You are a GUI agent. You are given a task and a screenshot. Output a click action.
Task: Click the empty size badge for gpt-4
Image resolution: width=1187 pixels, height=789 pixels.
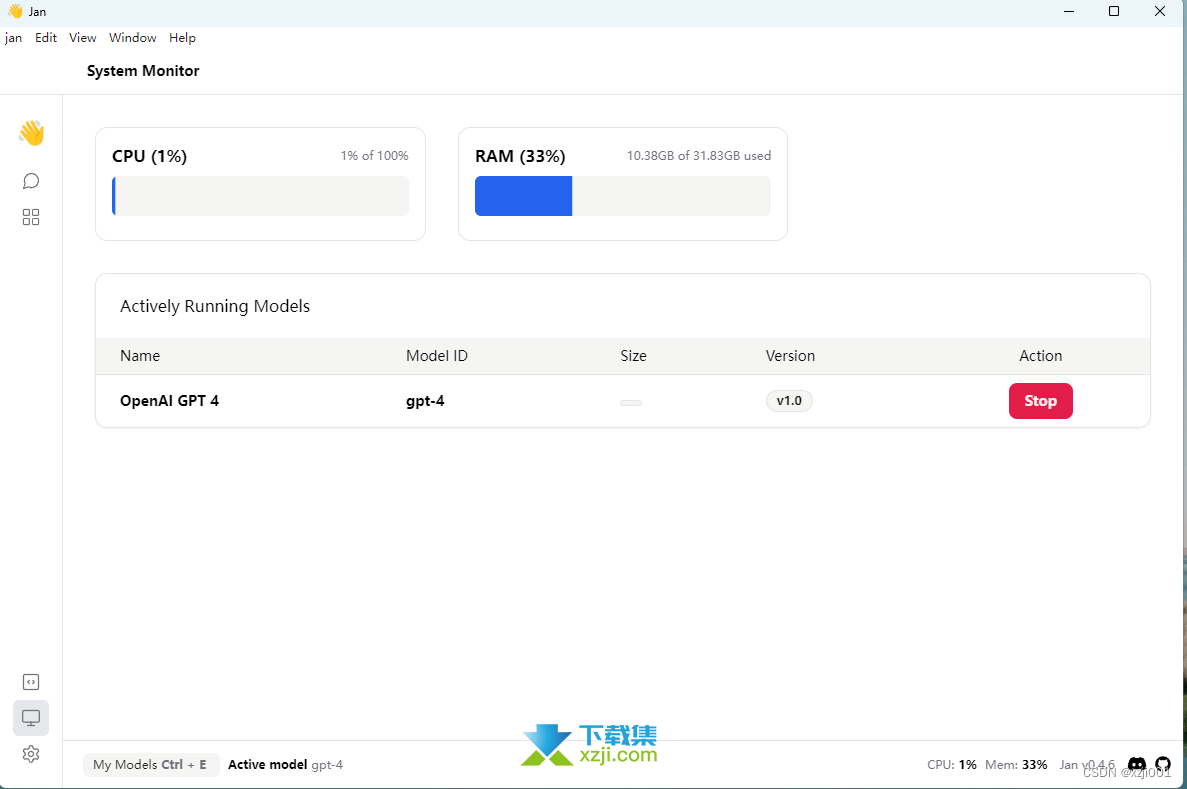(631, 403)
